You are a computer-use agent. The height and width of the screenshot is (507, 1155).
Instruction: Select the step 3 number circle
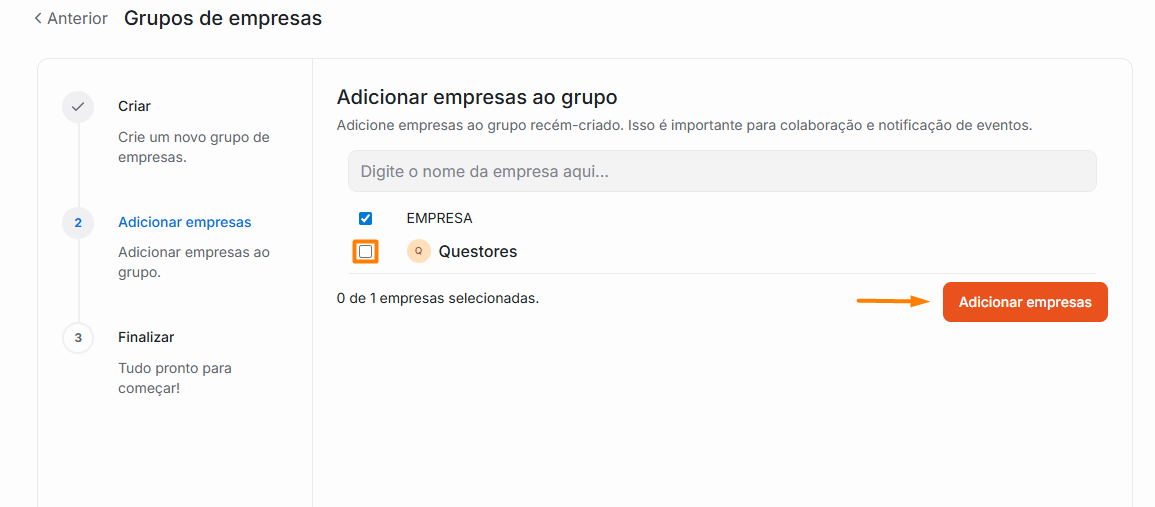(x=78, y=338)
